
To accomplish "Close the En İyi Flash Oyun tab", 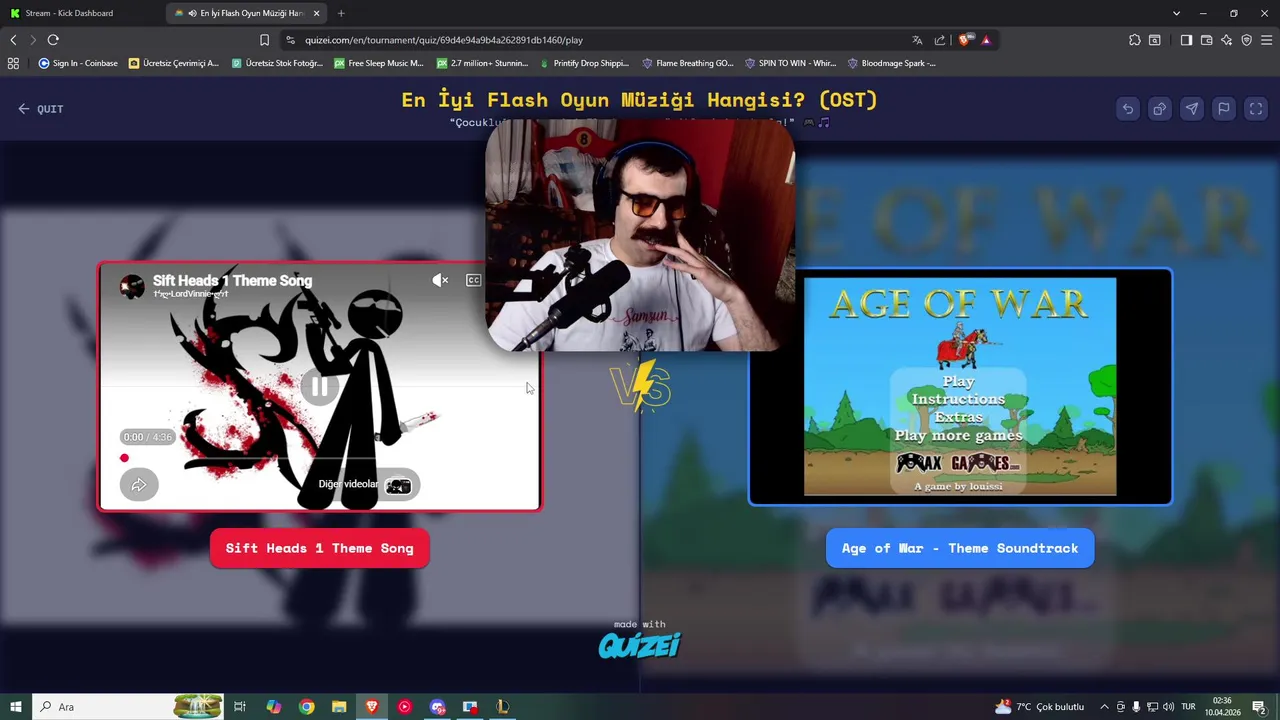I will click(x=317, y=13).
